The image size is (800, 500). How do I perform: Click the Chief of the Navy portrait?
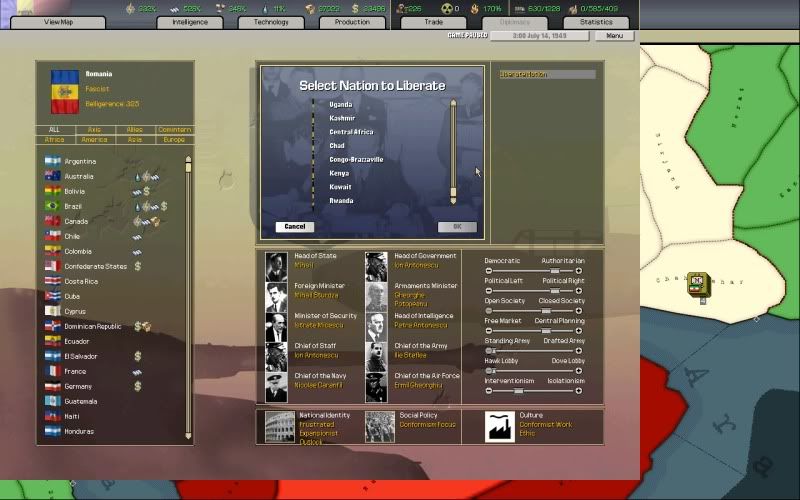pos(276,387)
